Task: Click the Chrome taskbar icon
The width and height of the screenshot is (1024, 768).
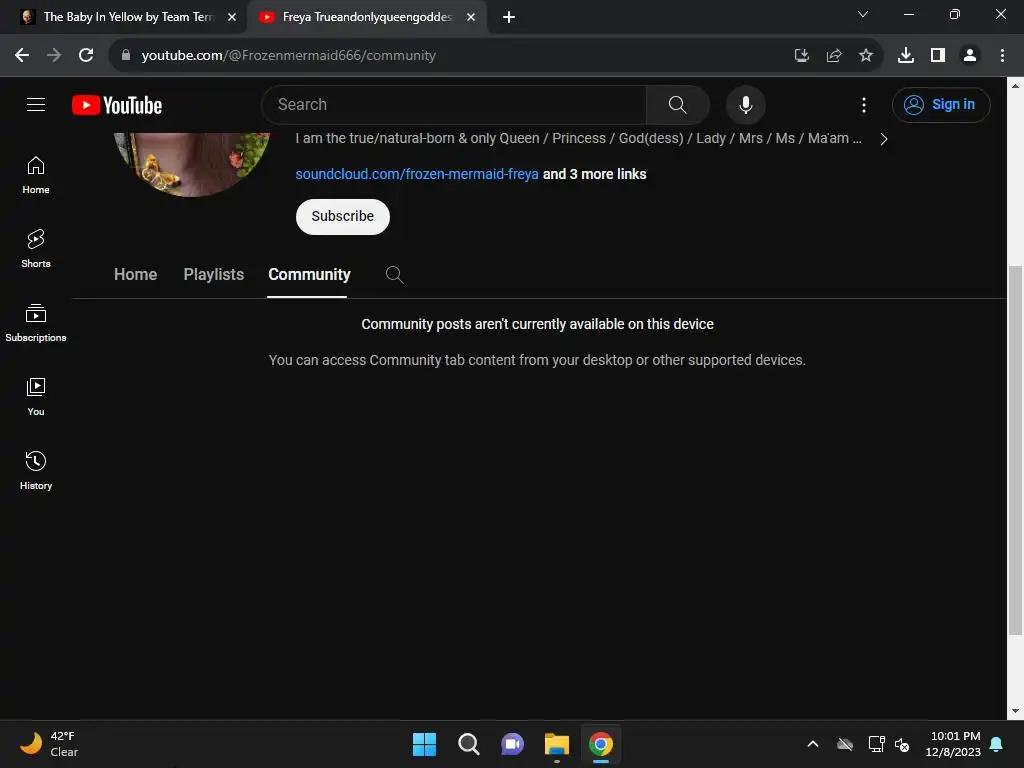Action: tap(601, 744)
